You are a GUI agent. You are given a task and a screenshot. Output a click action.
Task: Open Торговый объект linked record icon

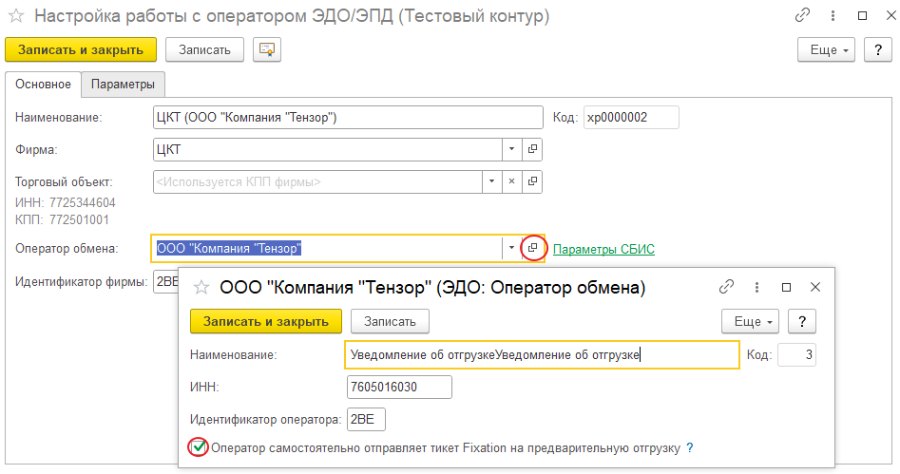point(533,181)
